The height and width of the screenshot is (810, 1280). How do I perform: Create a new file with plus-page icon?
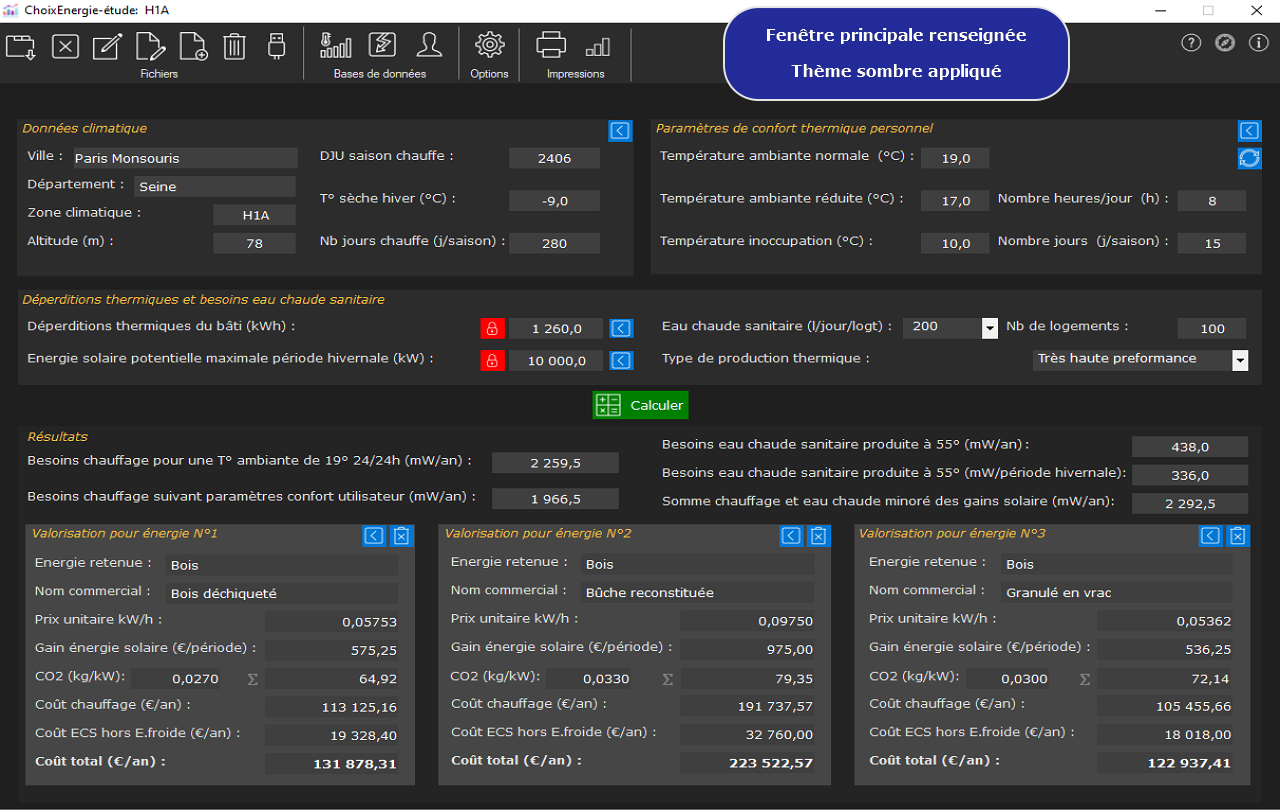193,47
